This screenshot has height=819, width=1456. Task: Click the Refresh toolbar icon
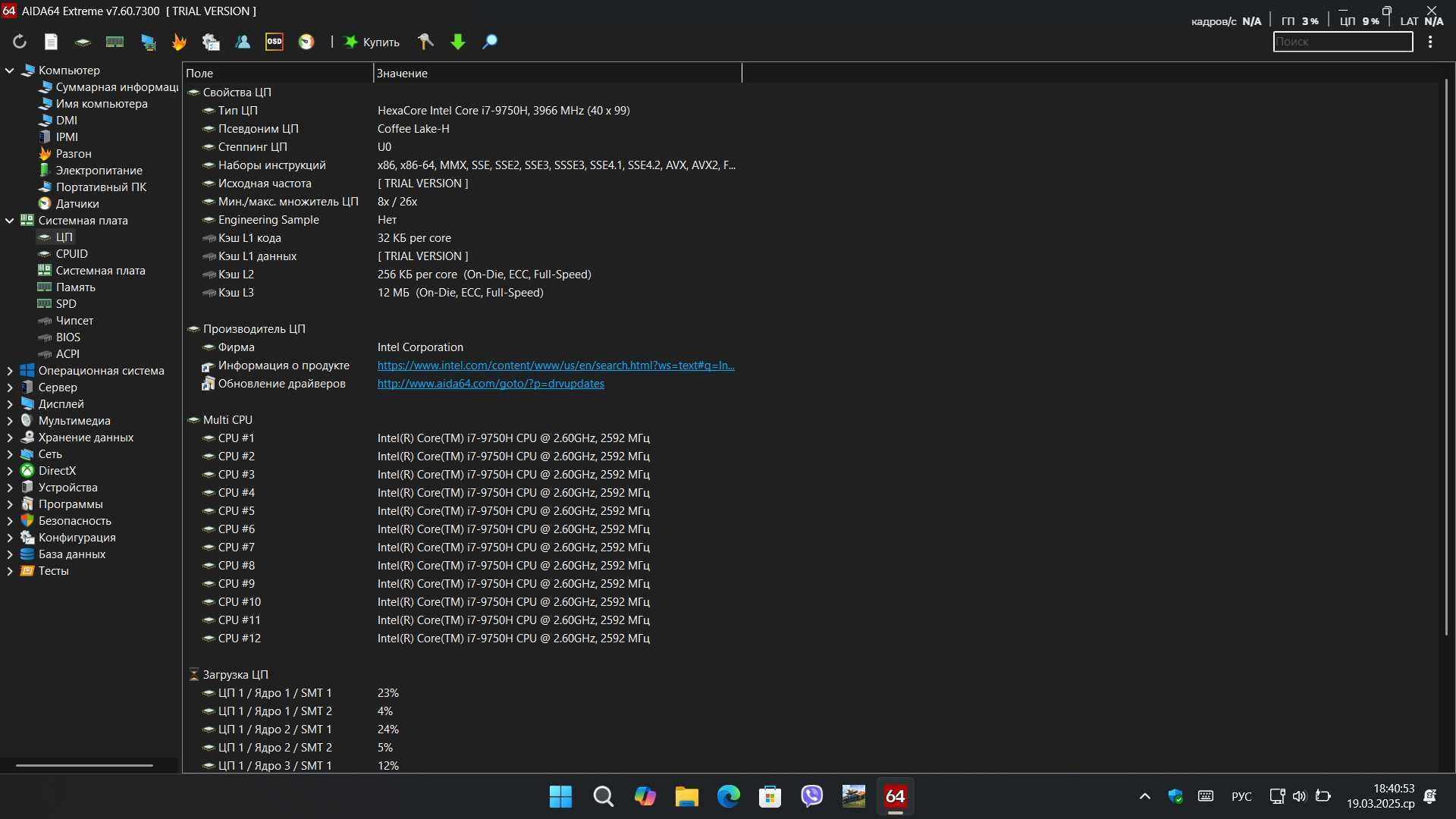click(20, 42)
